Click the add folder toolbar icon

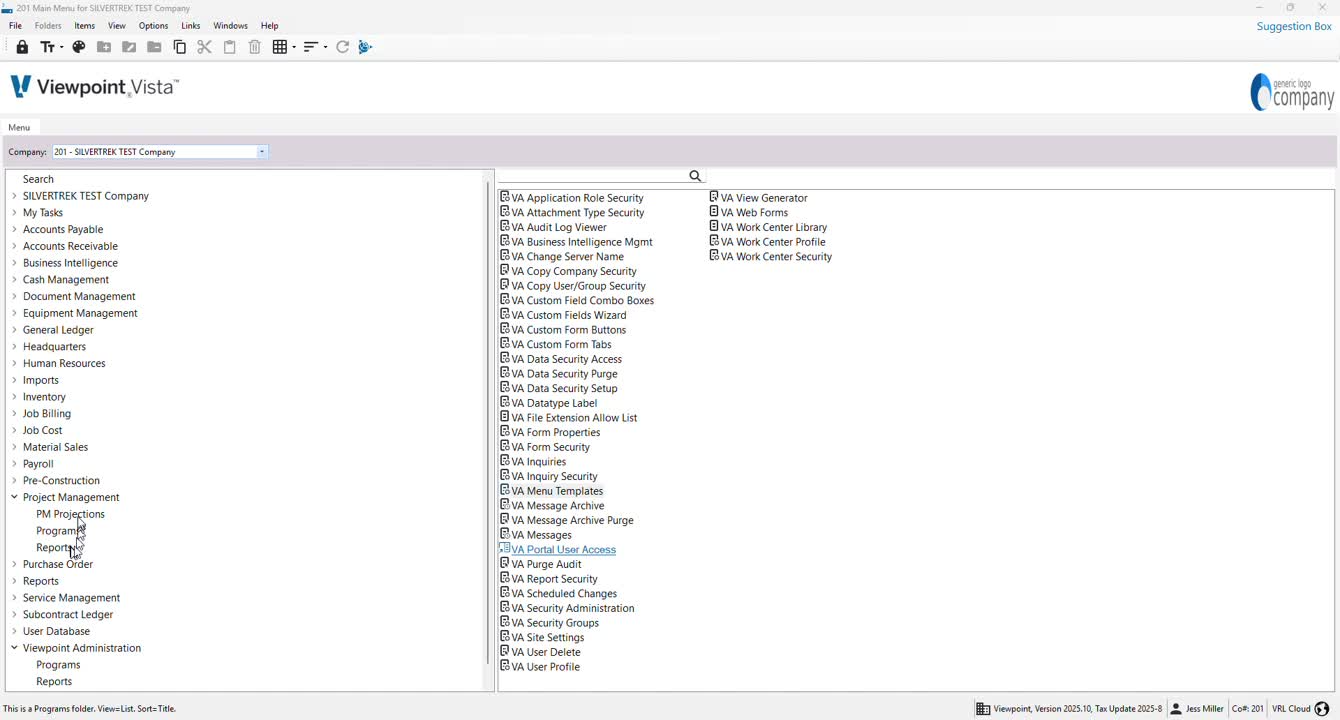104,47
